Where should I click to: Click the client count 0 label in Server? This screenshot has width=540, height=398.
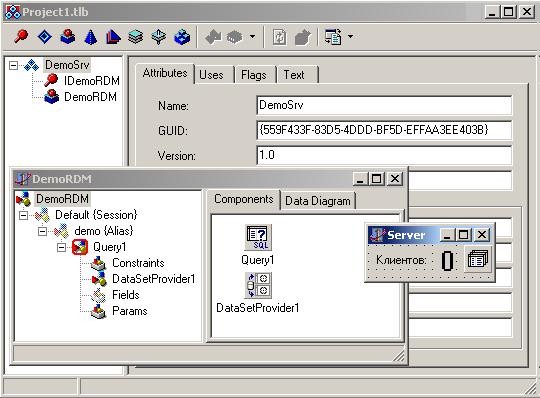point(447,261)
